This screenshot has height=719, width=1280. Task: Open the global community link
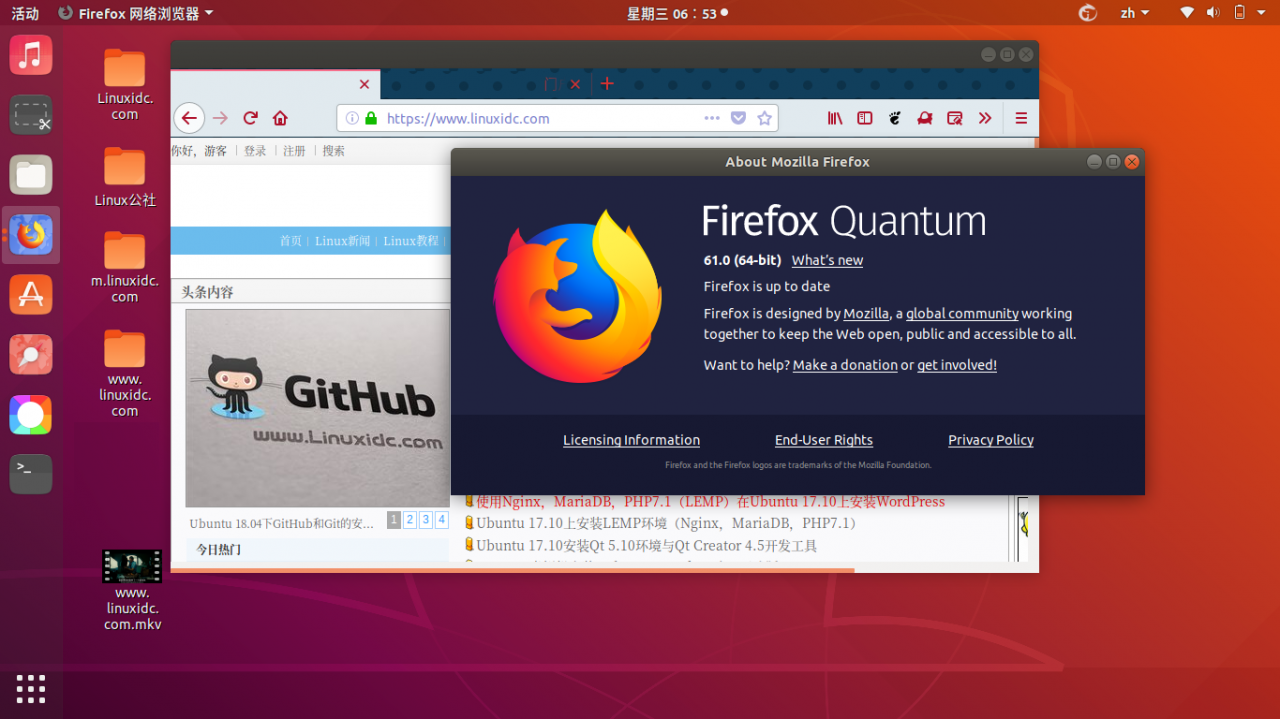(x=962, y=313)
